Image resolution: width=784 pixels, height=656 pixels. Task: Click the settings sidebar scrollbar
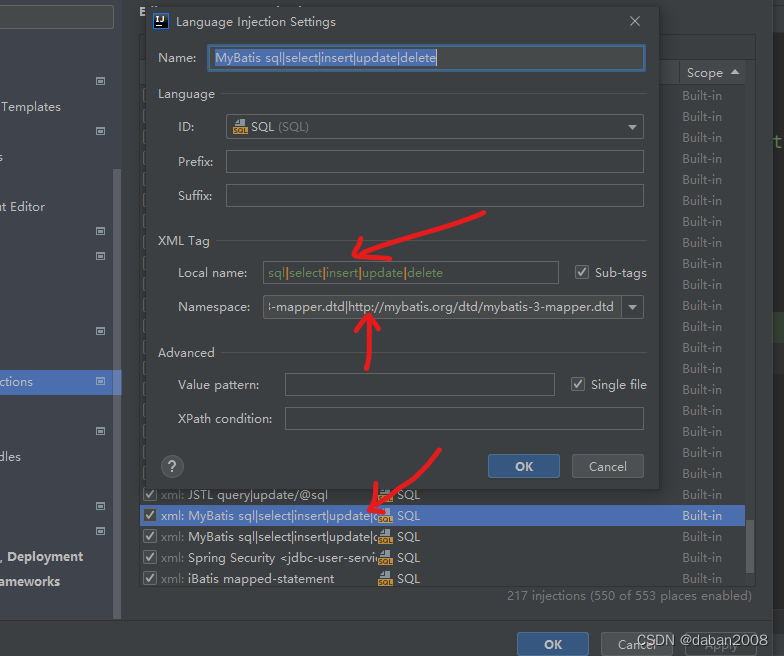[x=117, y=394]
